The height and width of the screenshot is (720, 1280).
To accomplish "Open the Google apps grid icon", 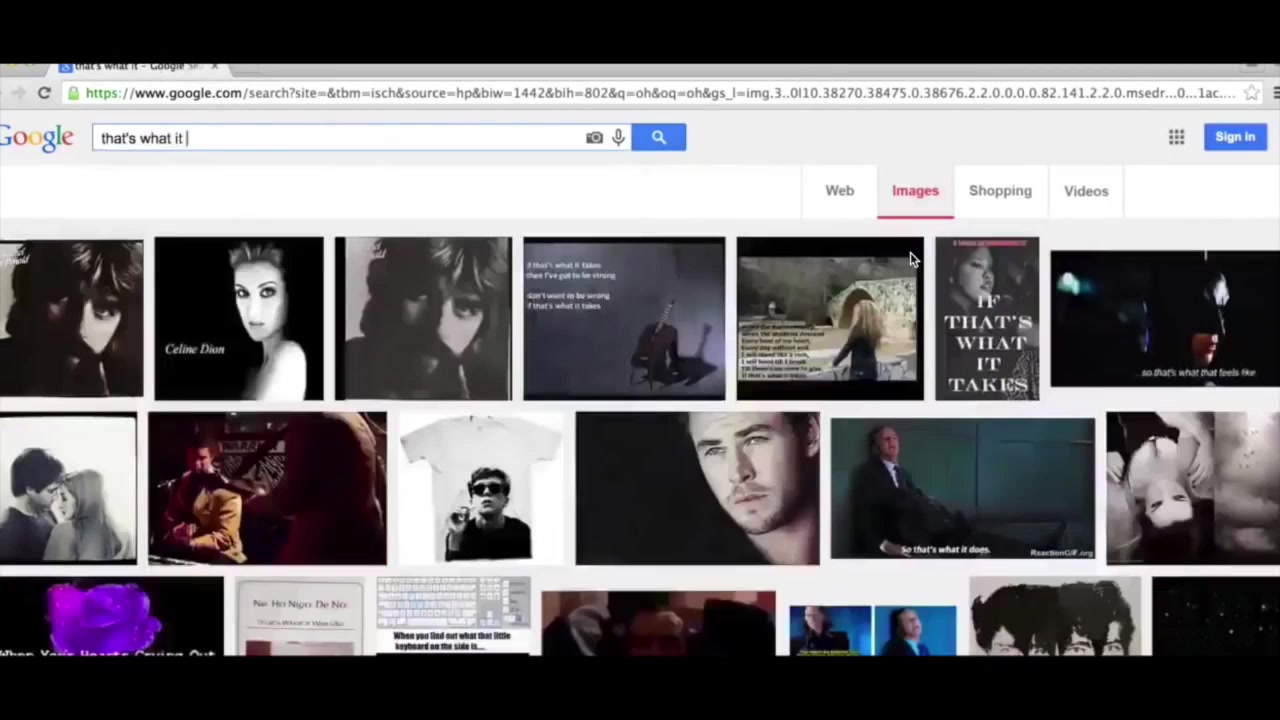I will [x=1177, y=137].
